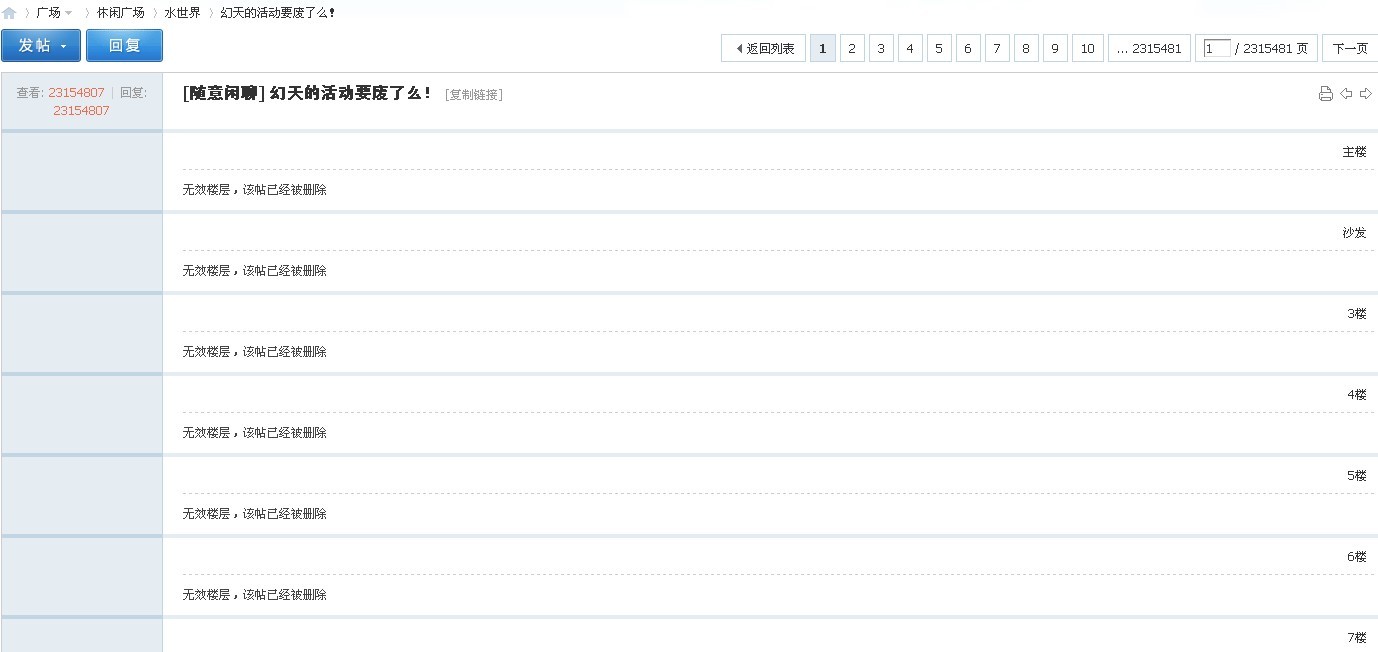The height and width of the screenshot is (652, 1378).
Task: Click the 主楼 floor label
Action: (1354, 152)
